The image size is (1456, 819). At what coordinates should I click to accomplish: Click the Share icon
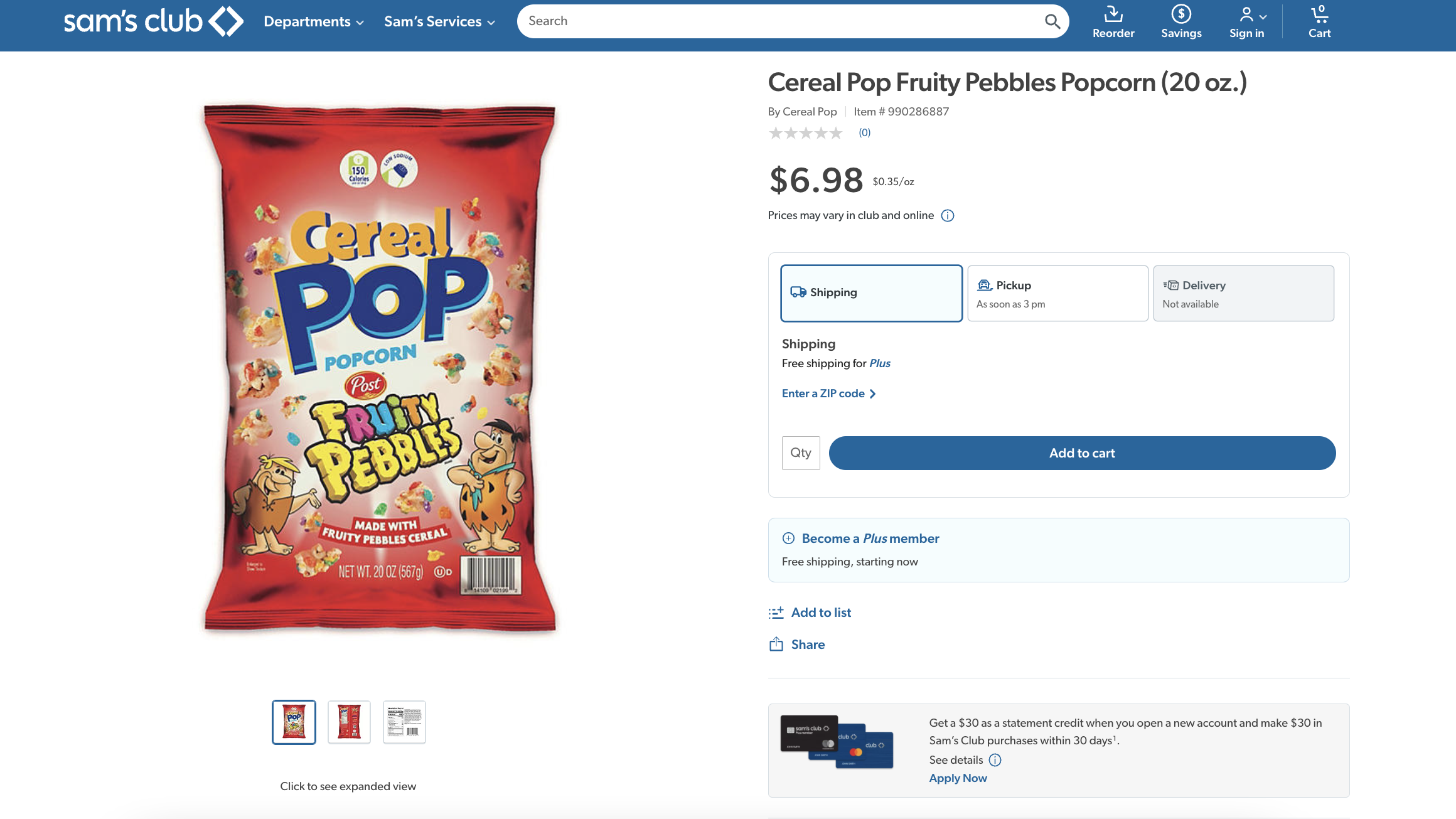pos(776,645)
